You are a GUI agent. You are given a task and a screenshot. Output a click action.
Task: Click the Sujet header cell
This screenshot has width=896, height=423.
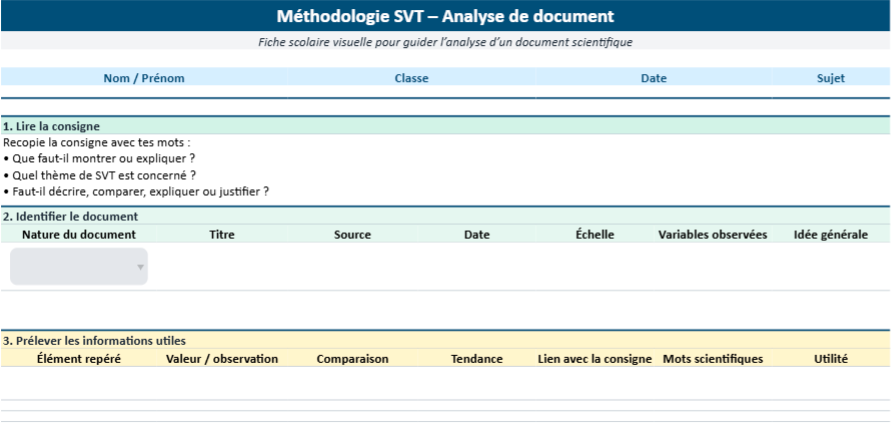pyautogui.click(x=830, y=78)
